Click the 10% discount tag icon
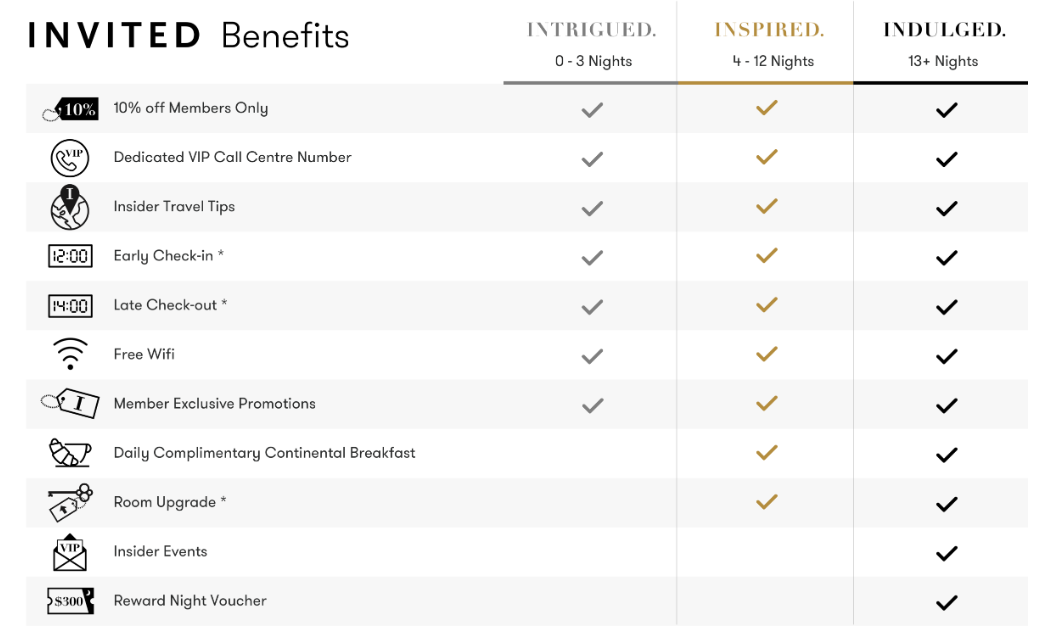 pyautogui.click(x=70, y=109)
